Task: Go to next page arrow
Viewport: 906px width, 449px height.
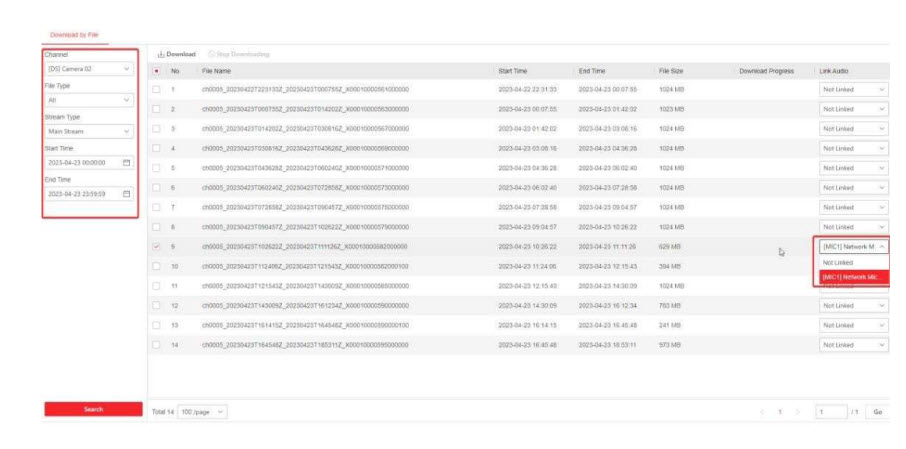Action: (x=797, y=411)
